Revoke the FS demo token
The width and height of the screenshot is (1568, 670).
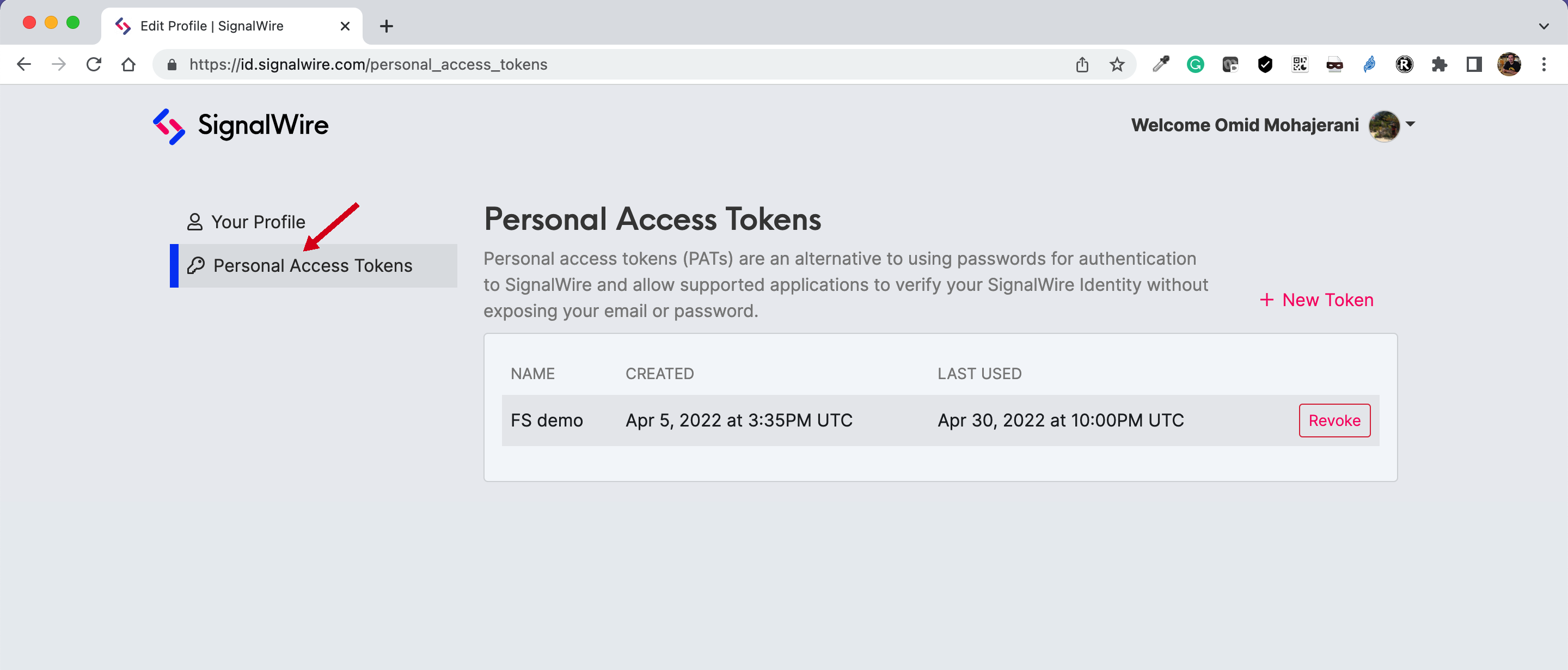(1334, 421)
